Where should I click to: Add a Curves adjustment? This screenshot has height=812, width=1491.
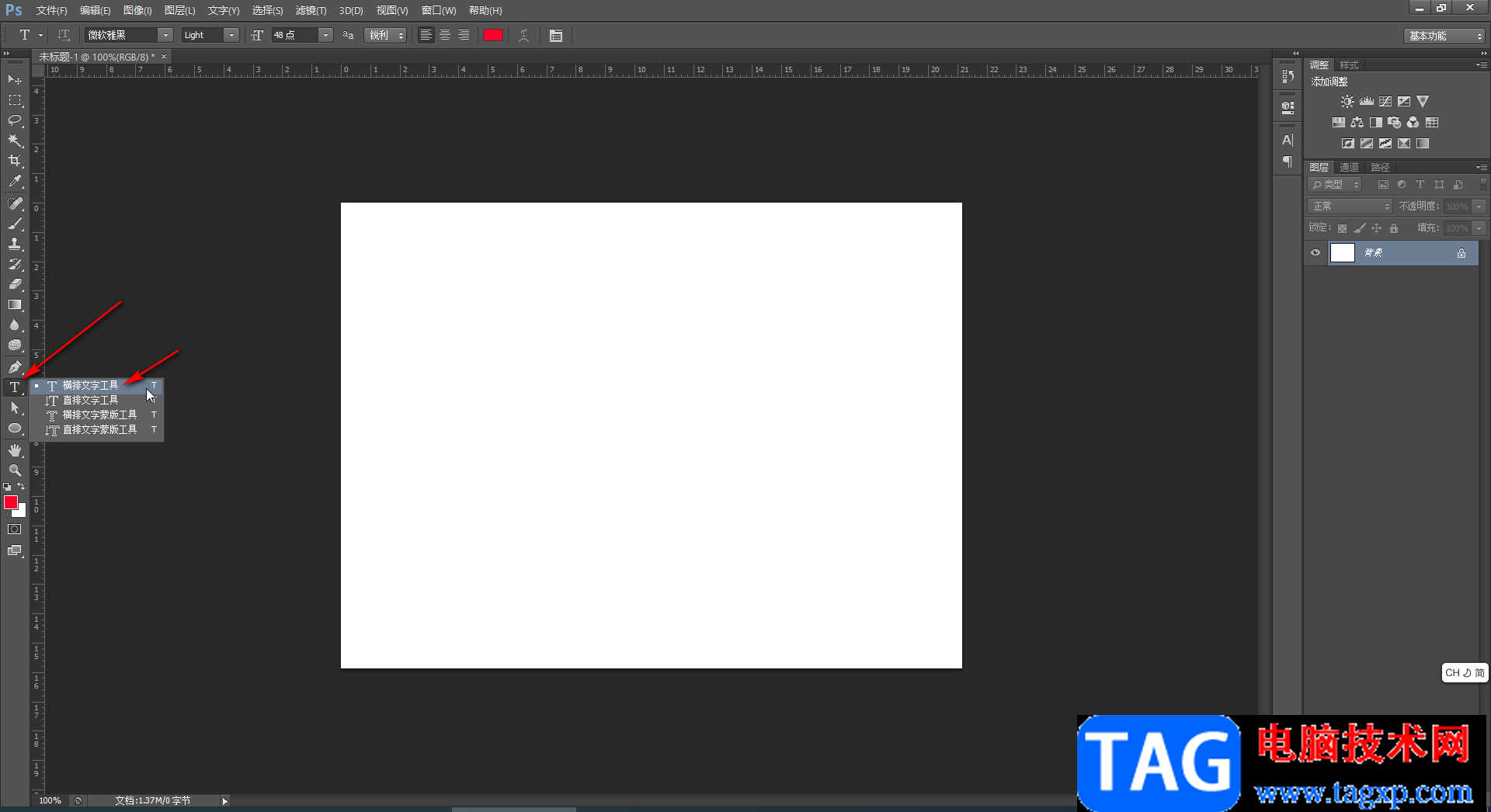point(1385,102)
